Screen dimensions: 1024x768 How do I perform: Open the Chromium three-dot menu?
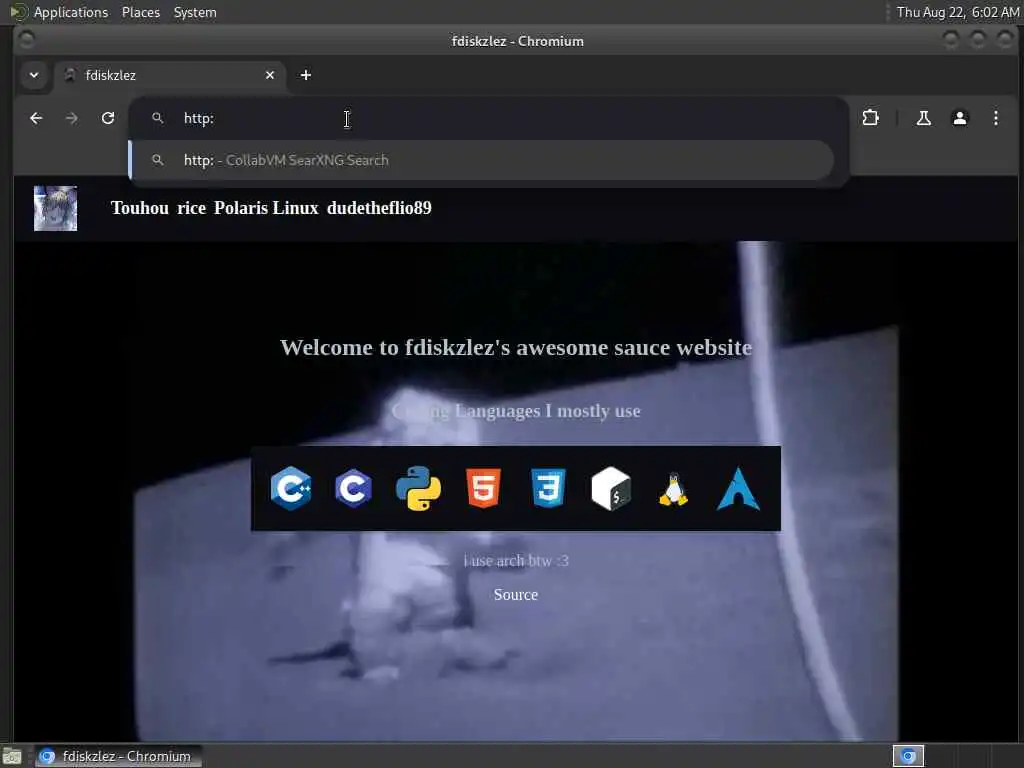pyautogui.click(x=995, y=118)
